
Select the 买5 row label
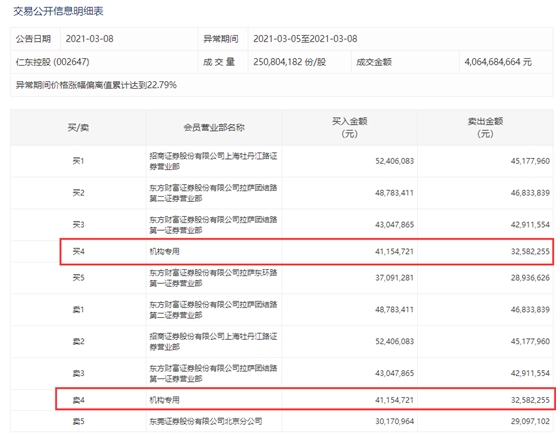[78, 278]
